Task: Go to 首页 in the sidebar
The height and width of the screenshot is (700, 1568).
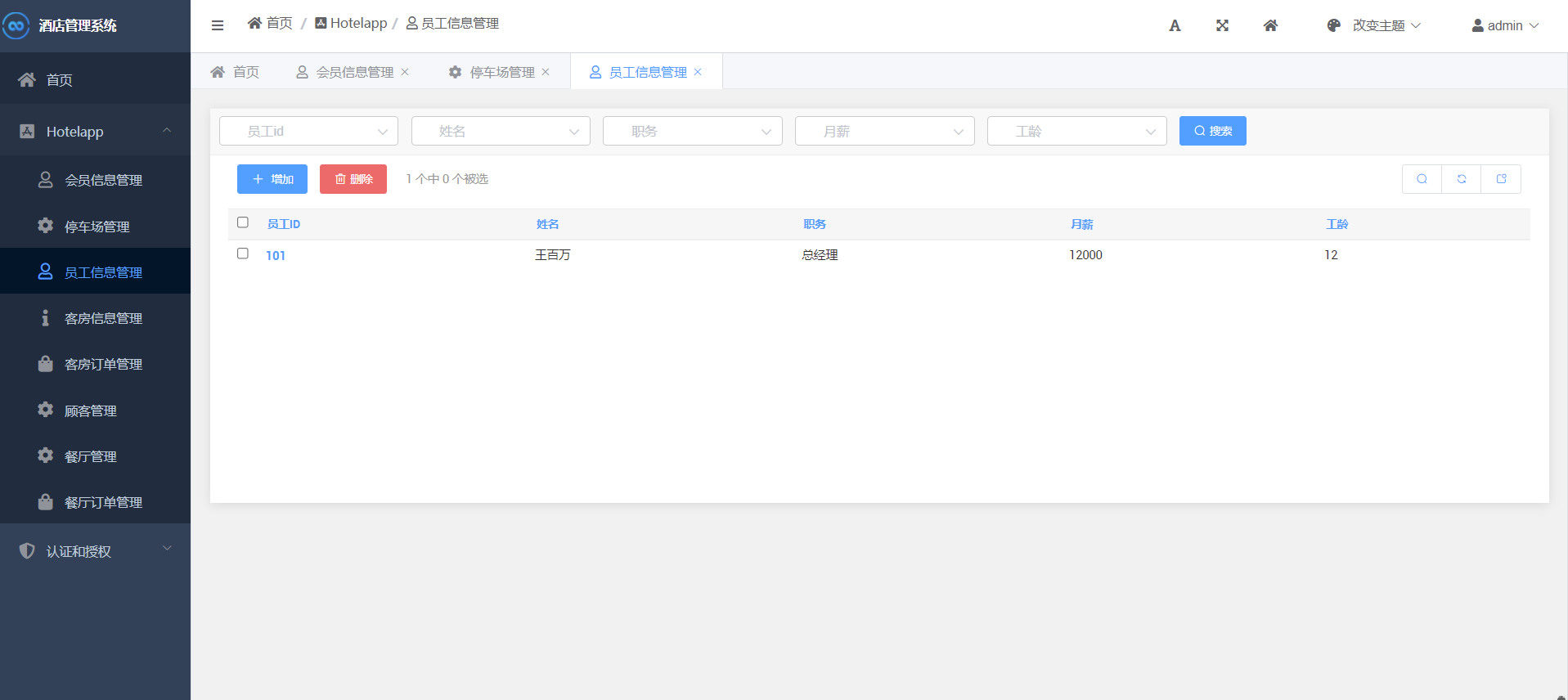Action: click(x=95, y=79)
